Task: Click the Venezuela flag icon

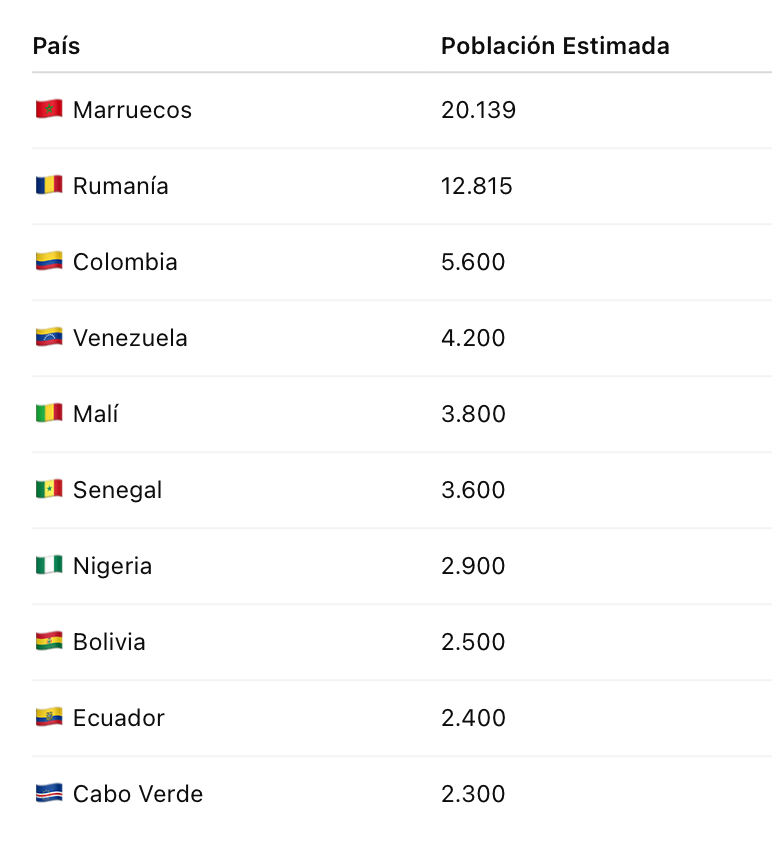Action: click(49, 337)
